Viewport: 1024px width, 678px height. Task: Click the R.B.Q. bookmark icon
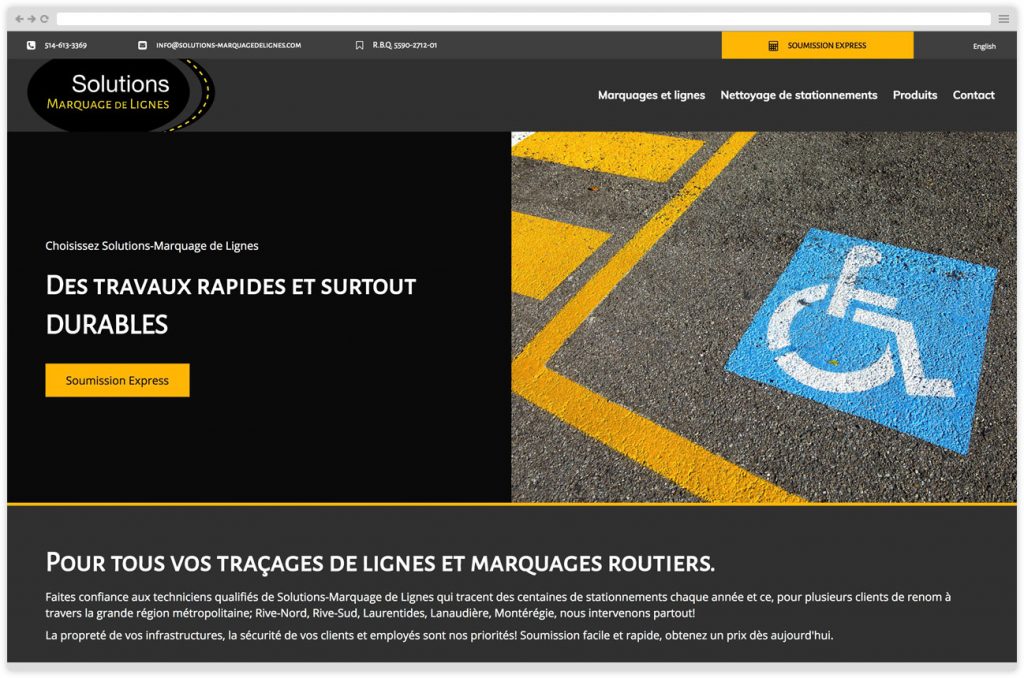(359, 45)
